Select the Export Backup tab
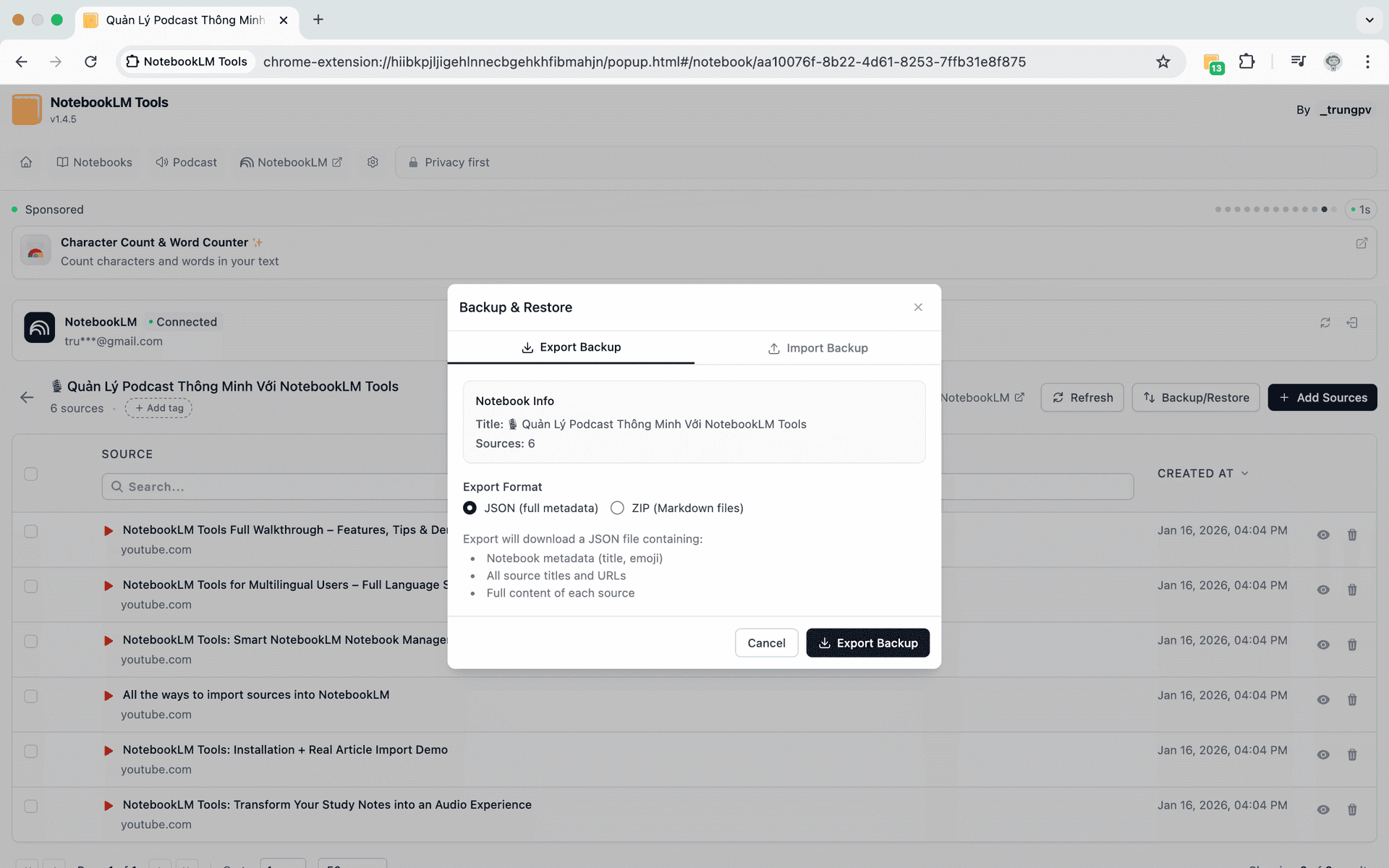 tap(571, 347)
